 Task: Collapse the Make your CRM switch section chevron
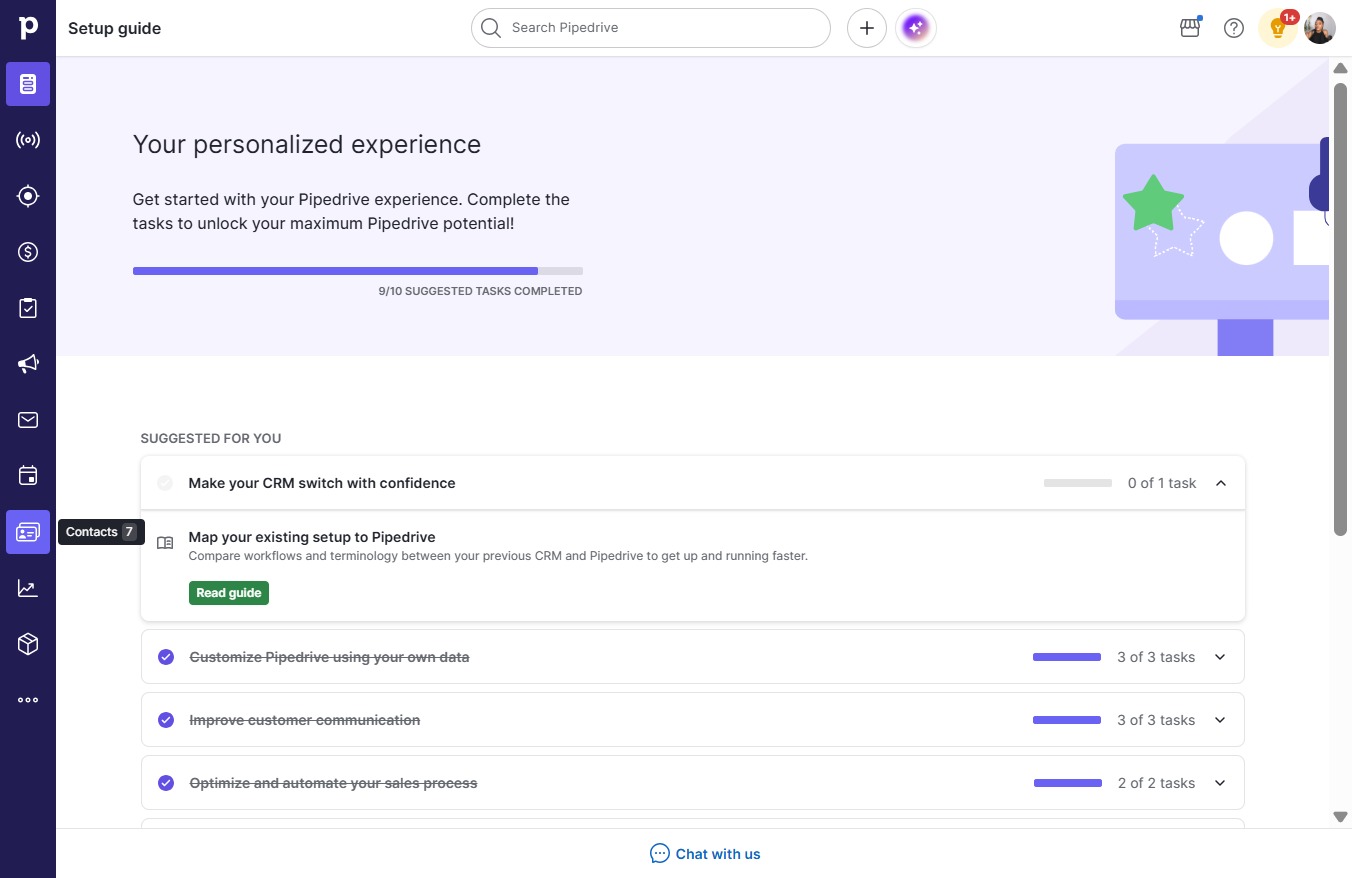coord(1220,483)
